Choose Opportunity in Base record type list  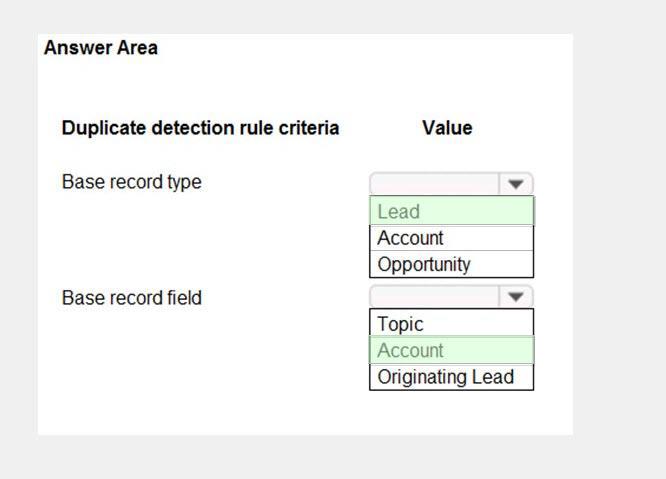tap(452, 264)
